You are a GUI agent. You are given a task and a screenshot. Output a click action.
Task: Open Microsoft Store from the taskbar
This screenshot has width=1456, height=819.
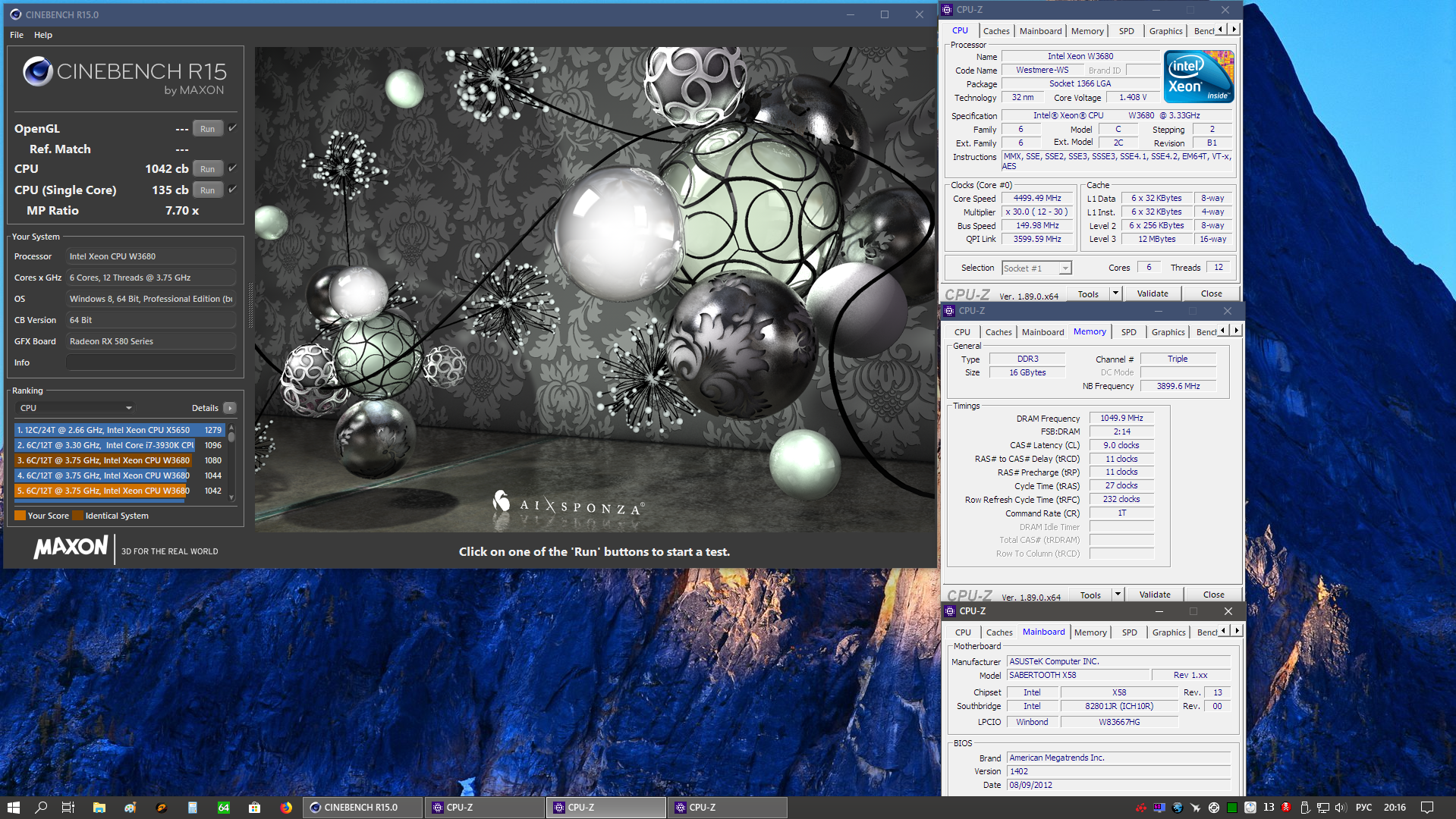pyautogui.click(x=254, y=808)
